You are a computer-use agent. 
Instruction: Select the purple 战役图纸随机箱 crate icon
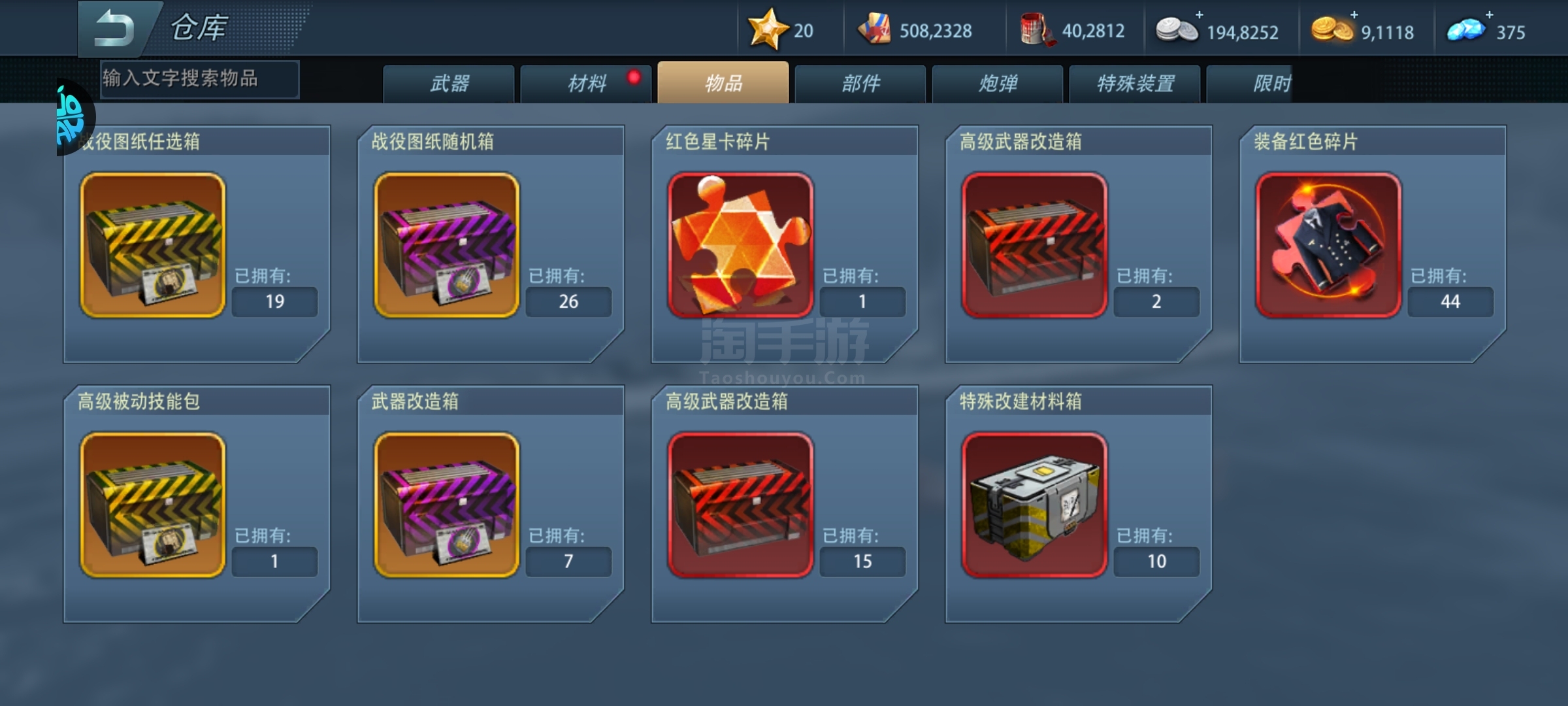[x=447, y=245]
